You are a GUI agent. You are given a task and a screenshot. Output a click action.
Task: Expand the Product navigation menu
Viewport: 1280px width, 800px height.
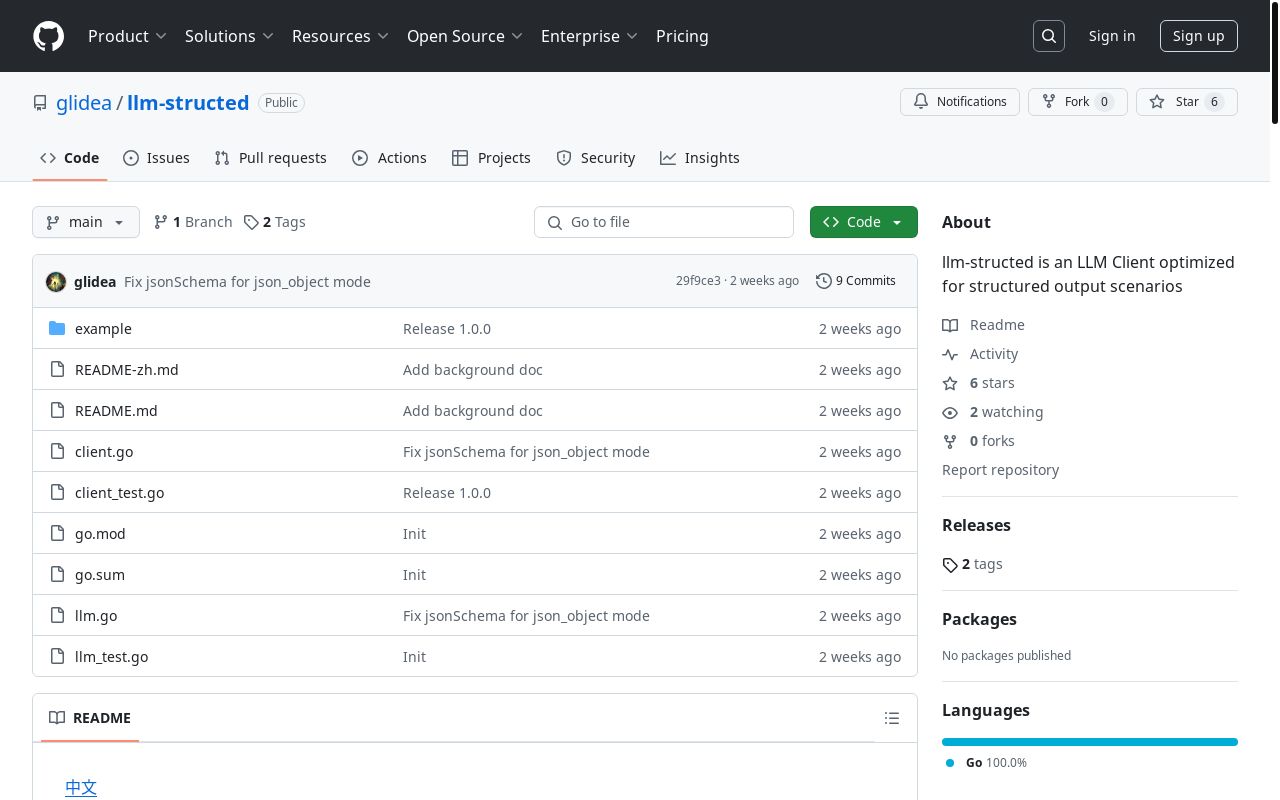click(x=127, y=36)
